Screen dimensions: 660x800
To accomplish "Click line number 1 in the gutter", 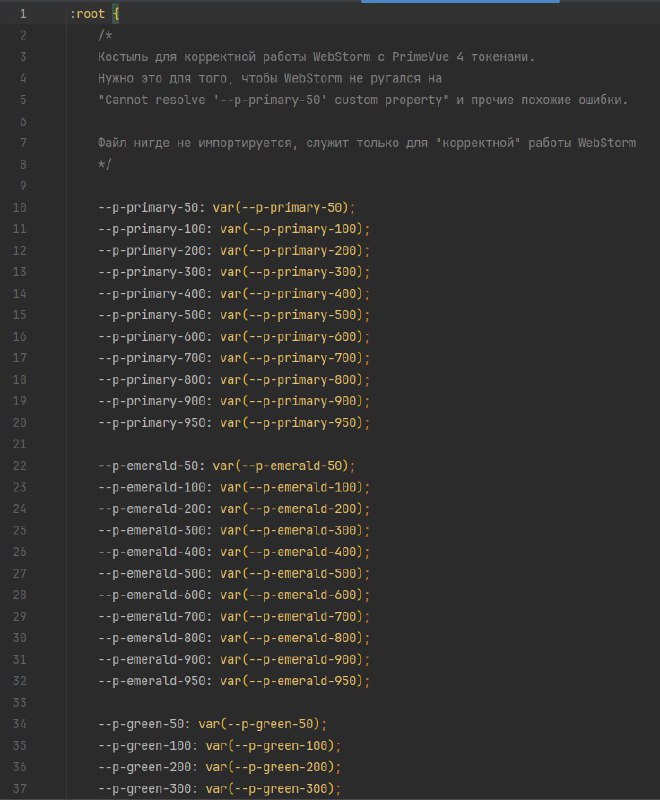I will (23, 14).
